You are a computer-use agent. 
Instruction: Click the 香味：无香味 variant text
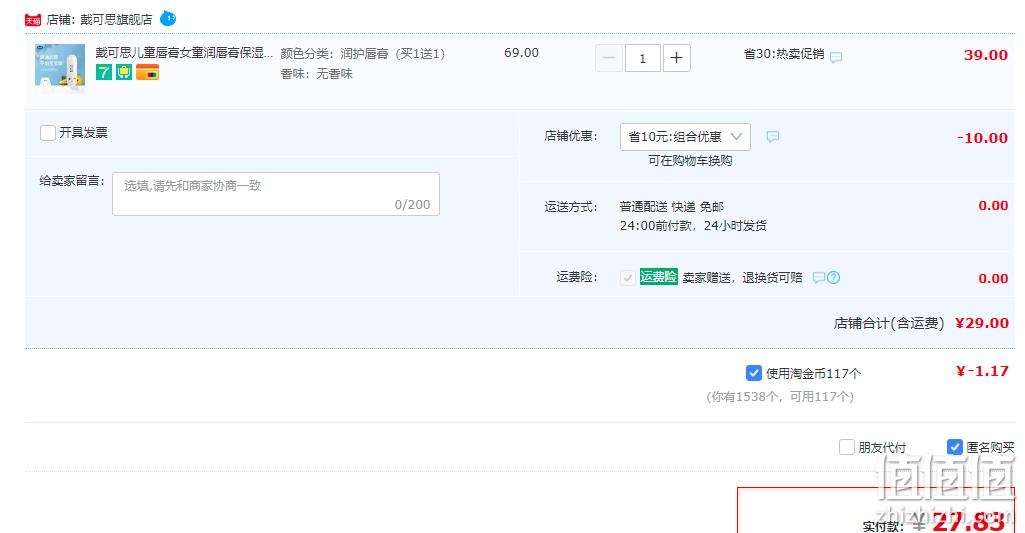coord(316,74)
